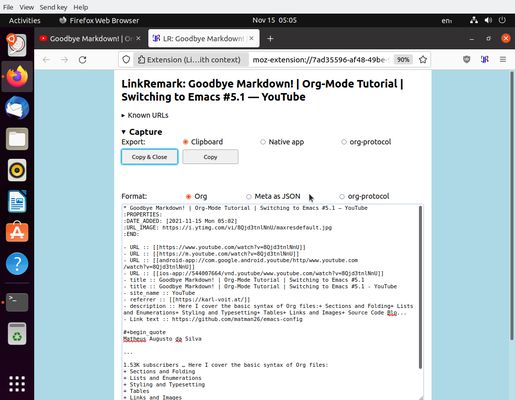Launch LibreOffice Writer from the dock
Screen dimensions: 515x400
point(17,201)
